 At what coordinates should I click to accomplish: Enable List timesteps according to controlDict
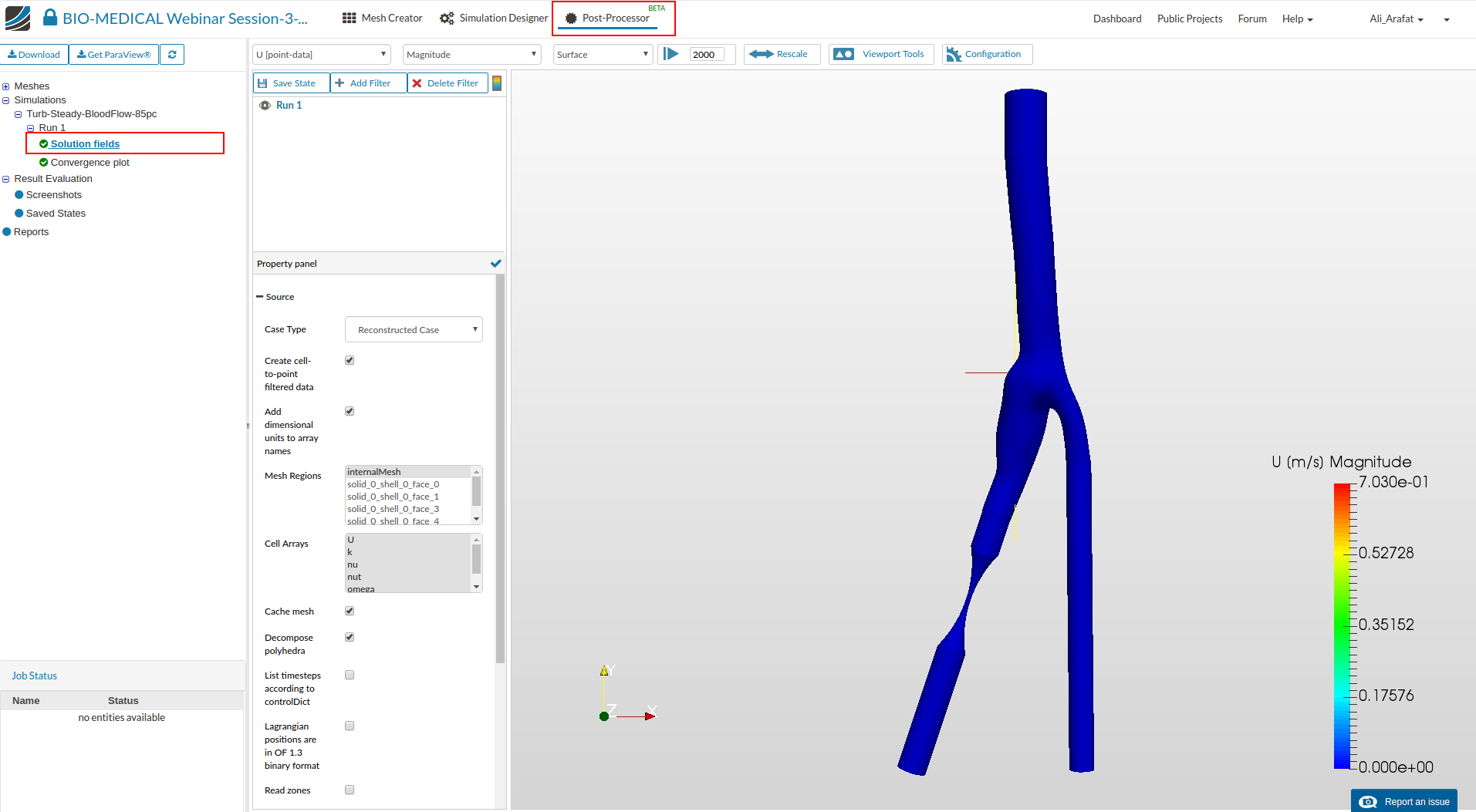click(350, 675)
